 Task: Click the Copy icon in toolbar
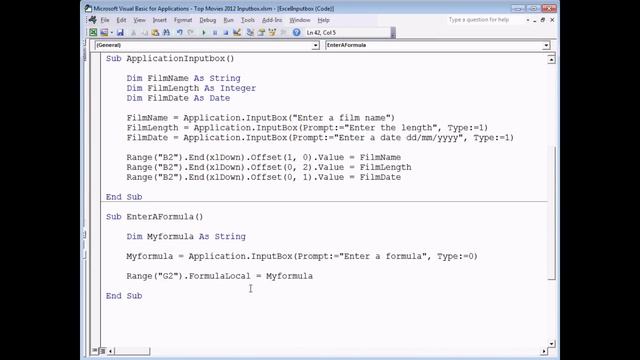coord(144,33)
